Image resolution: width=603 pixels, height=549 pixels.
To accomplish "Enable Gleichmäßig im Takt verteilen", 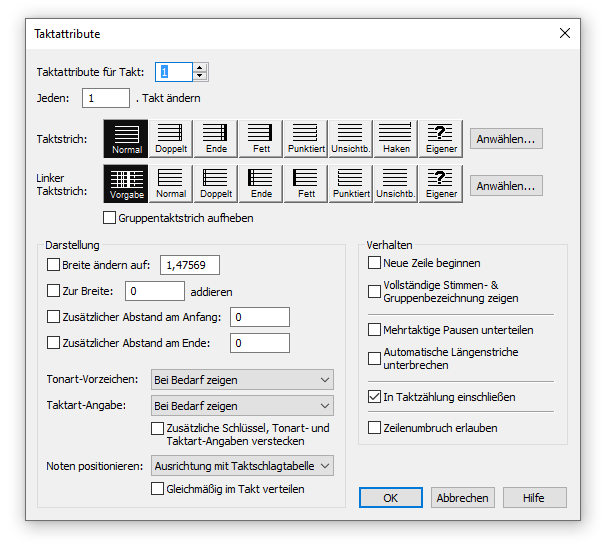I will tap(157, 489).
